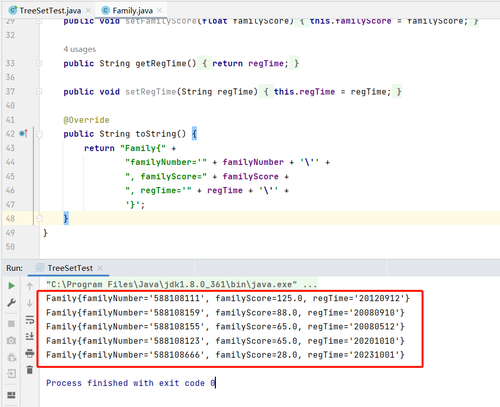Image resolution: width=500 pixels, height=407 pixels.
Task: Open run configuration settings wrench icon
Action: click(11, 303)
